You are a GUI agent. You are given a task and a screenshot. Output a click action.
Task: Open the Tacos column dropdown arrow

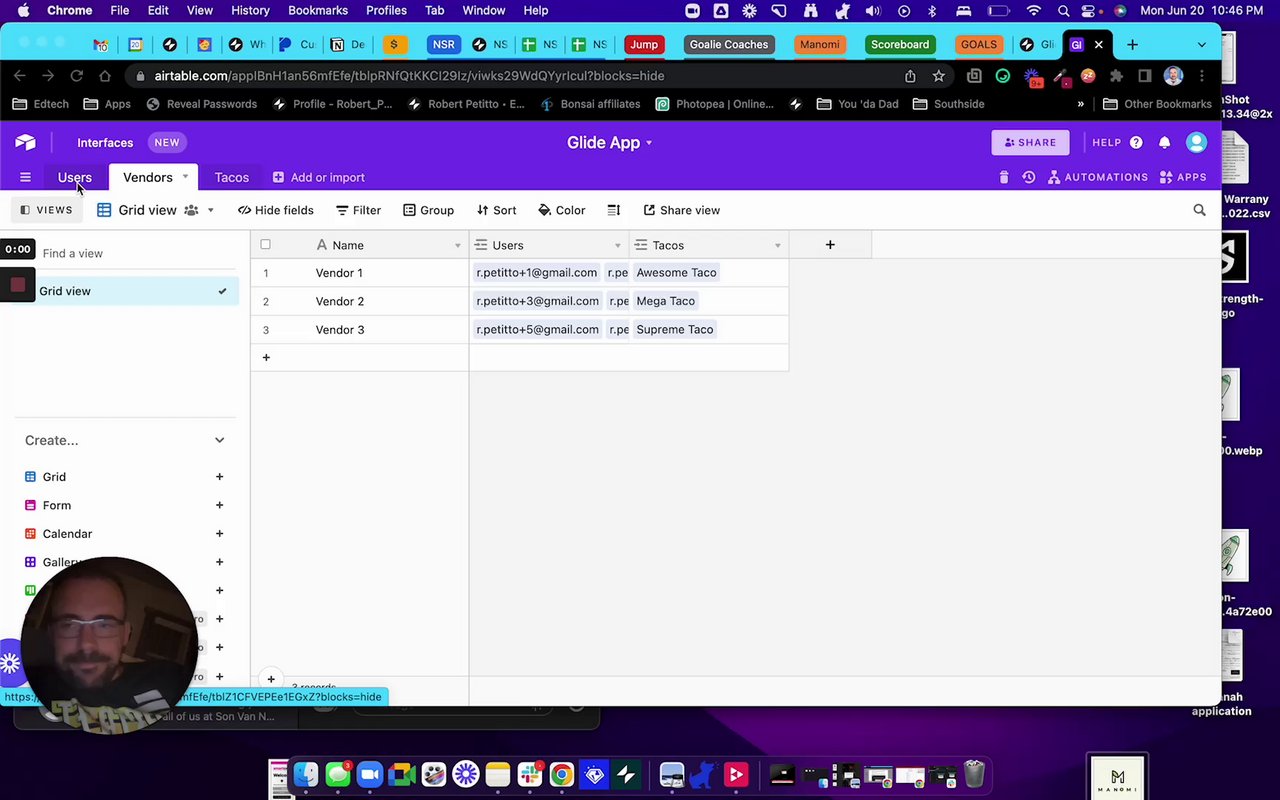778,245
